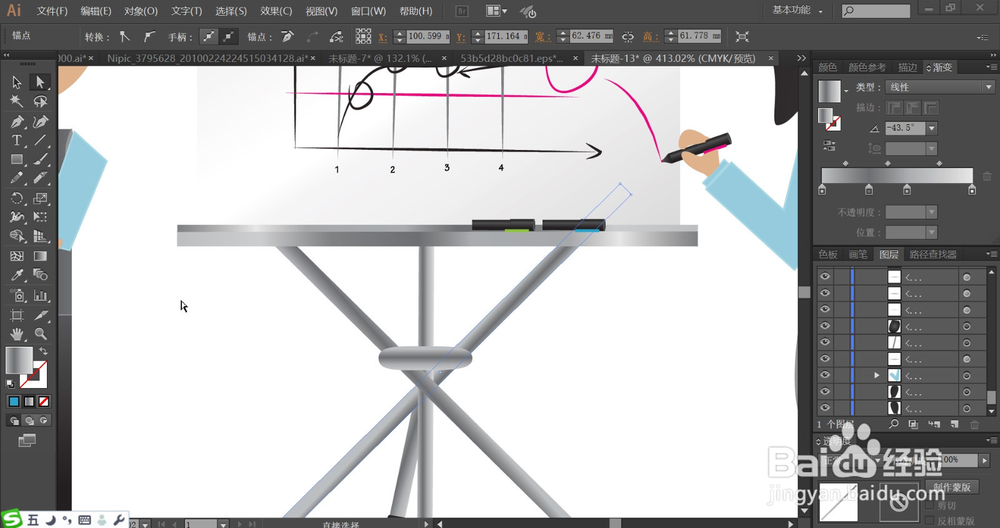Click the search field in the top bar
The image size is (1000, 528).
(876, 11)
